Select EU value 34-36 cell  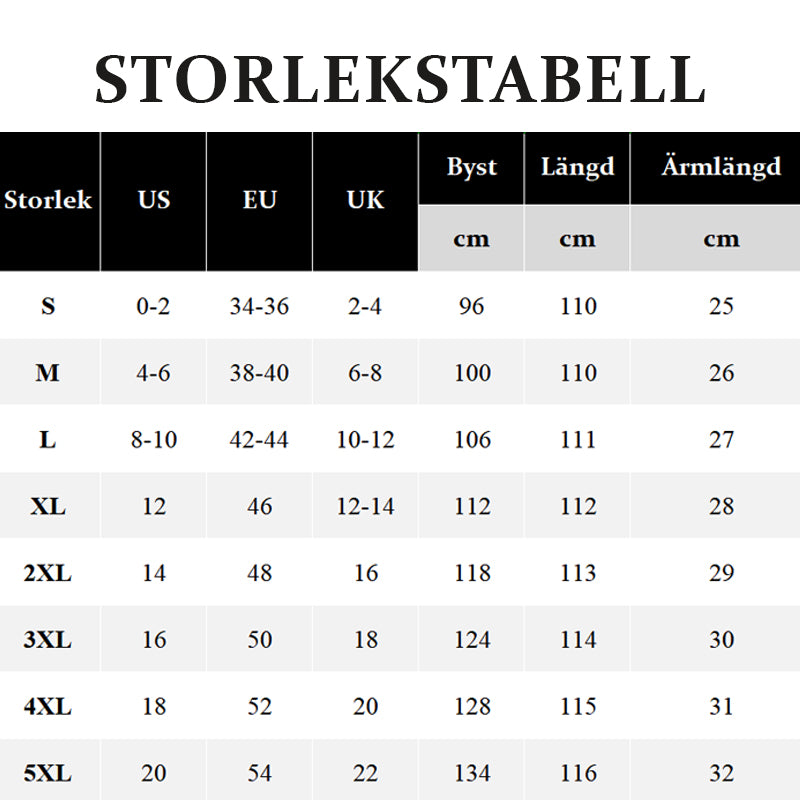pos(259,306)
